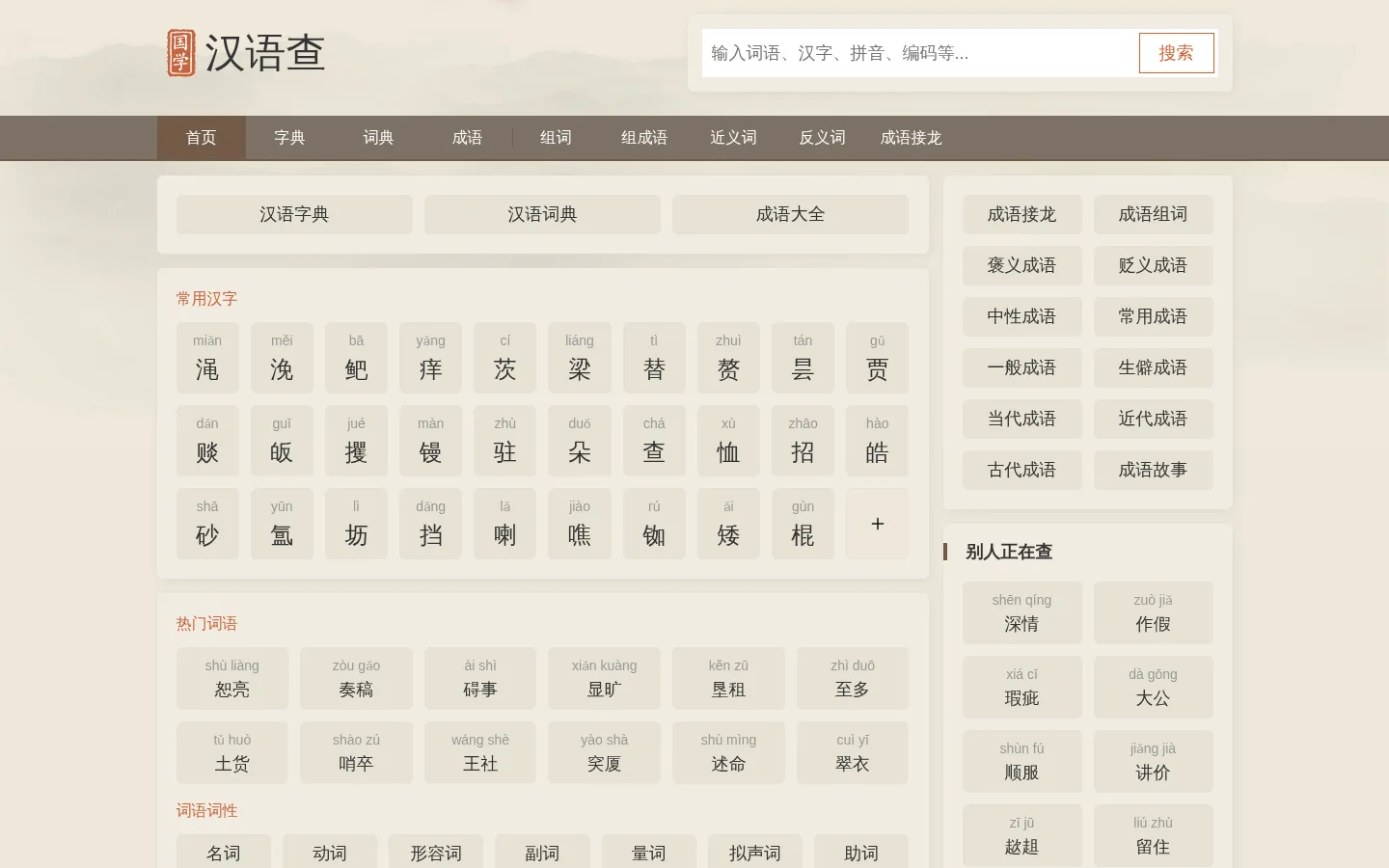The image size is (1389, 868).
Task: Click the 搜索 search button
Action: (1176, 53)
